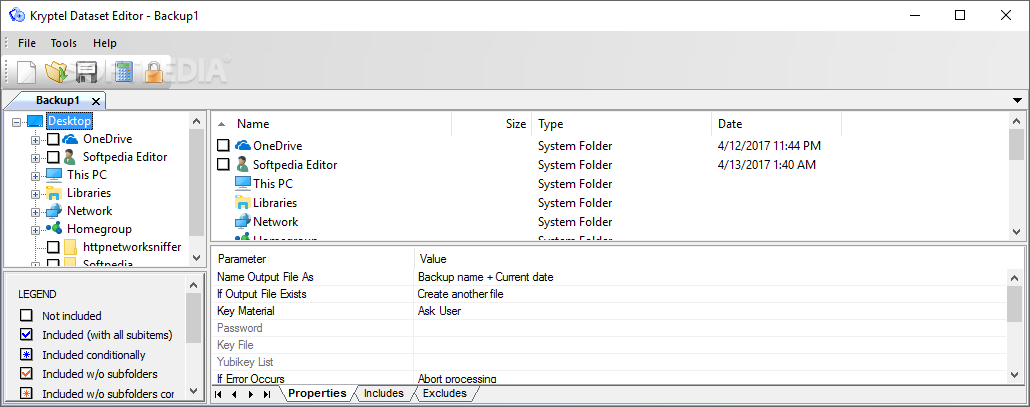Click OneDrive cloud icon in file list
The height and width of the screenshot is (407, 1030).
point(243,146)
